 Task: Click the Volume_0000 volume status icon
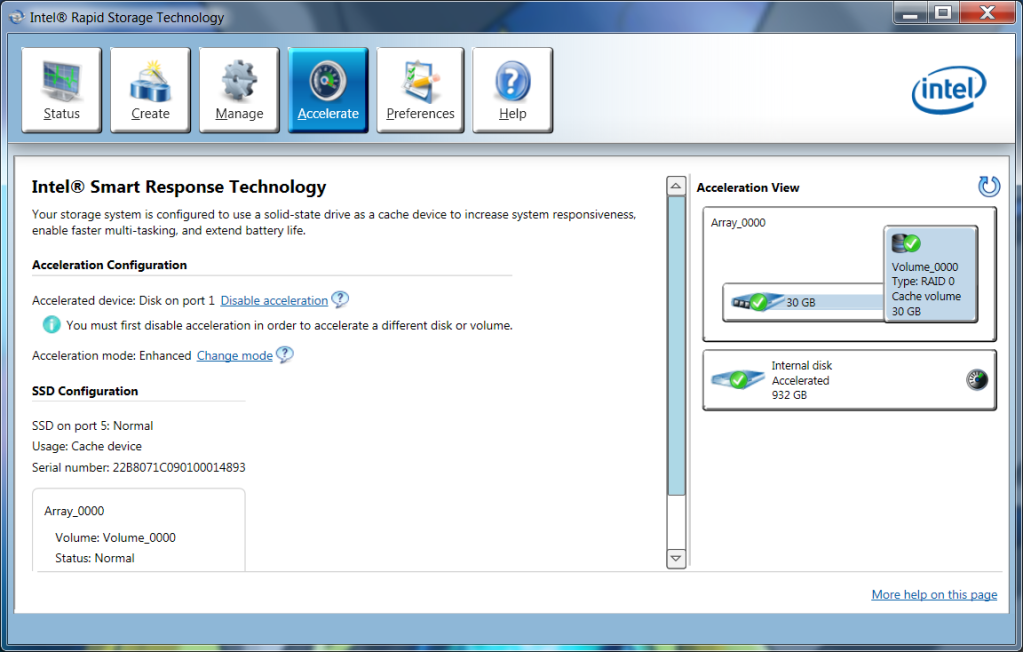coord(906,243)
